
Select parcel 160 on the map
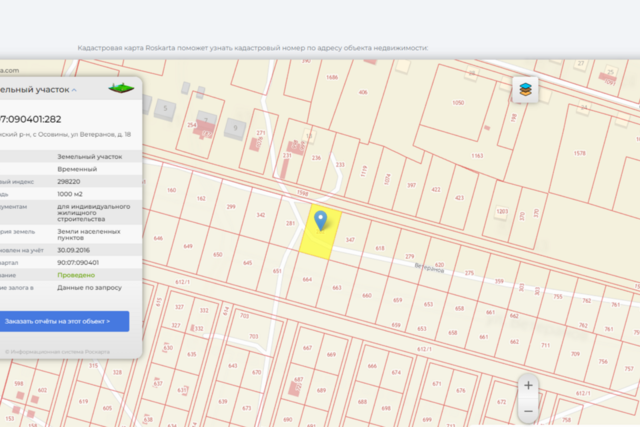(x=171, y=190)
